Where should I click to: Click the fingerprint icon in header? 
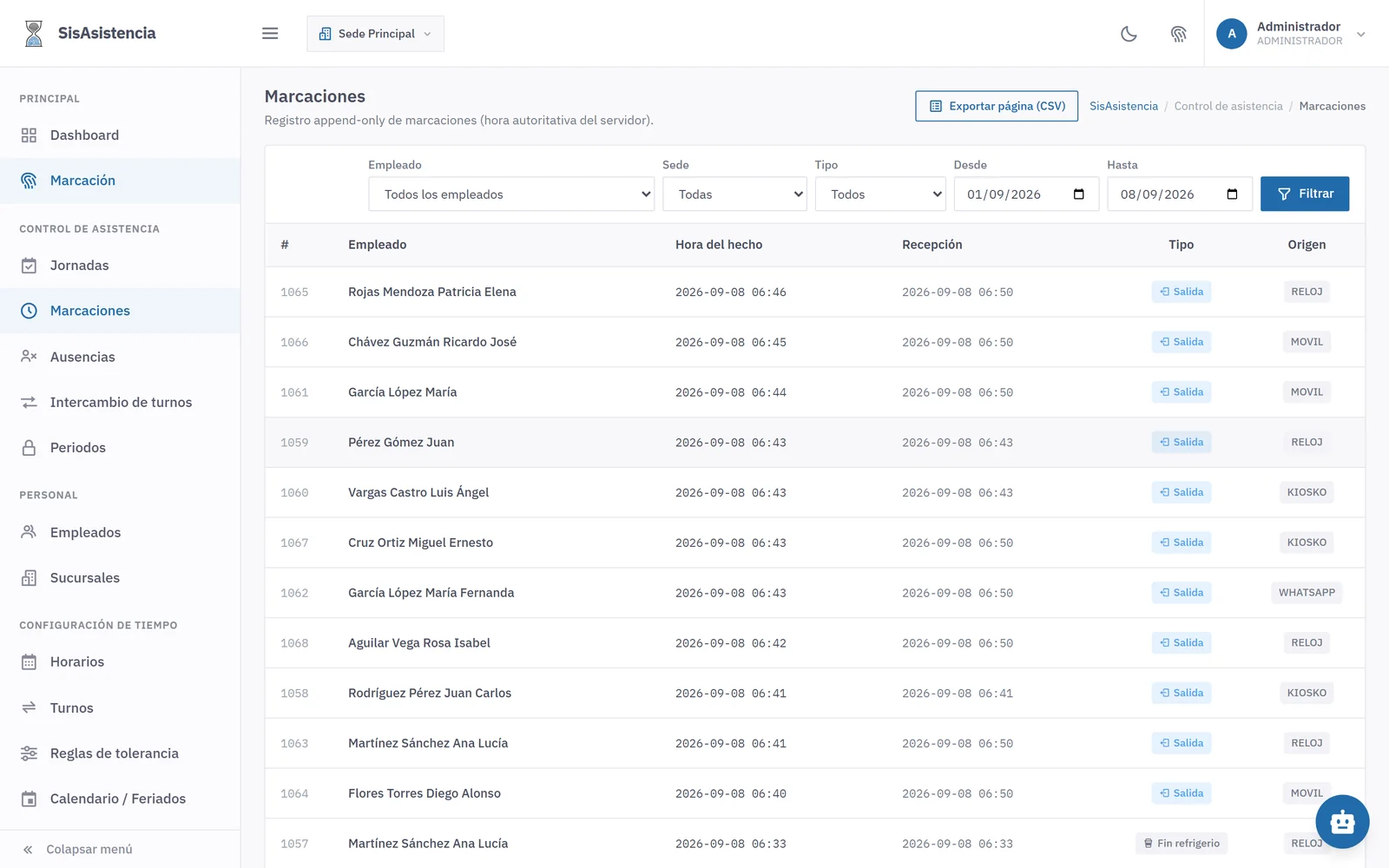(x=1178, y=34)
